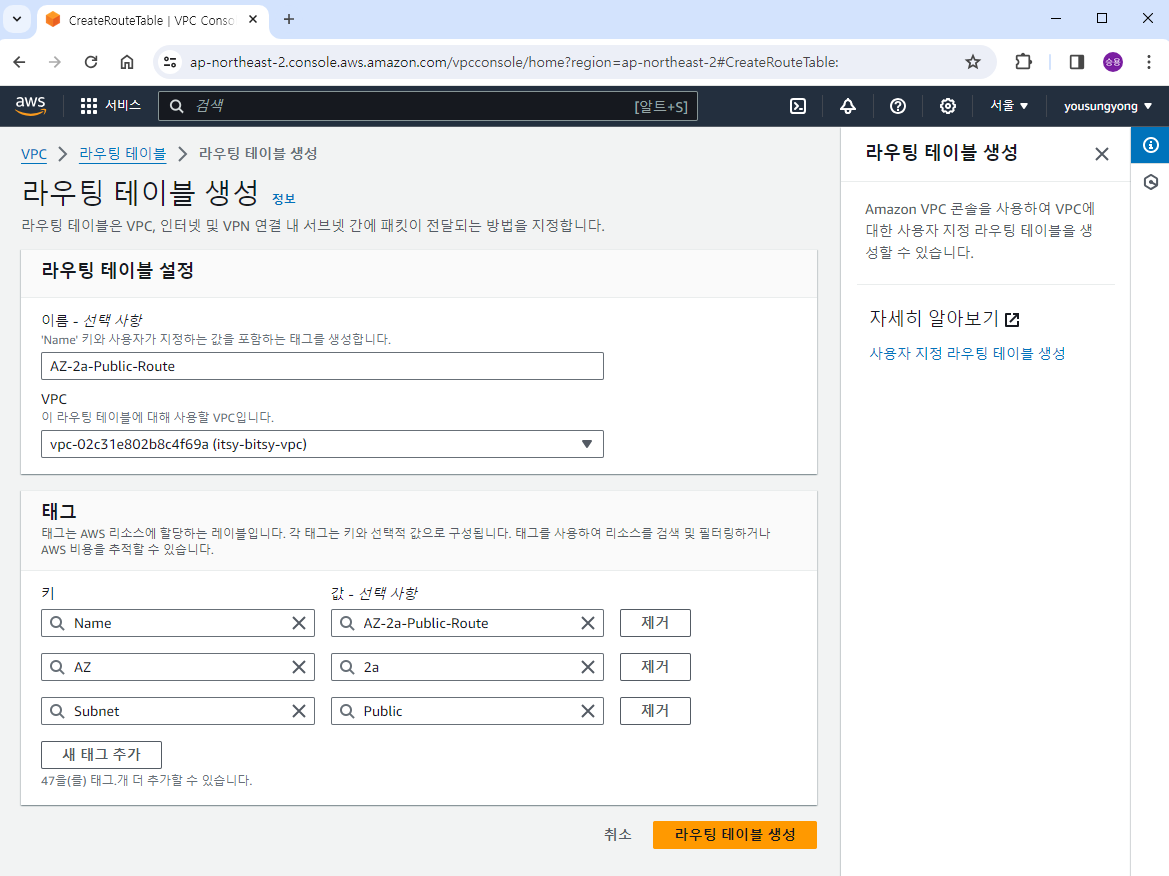Screen dimensions: 1169x876
Task: Clear the AZ tag key field
Action: (299, 667)
